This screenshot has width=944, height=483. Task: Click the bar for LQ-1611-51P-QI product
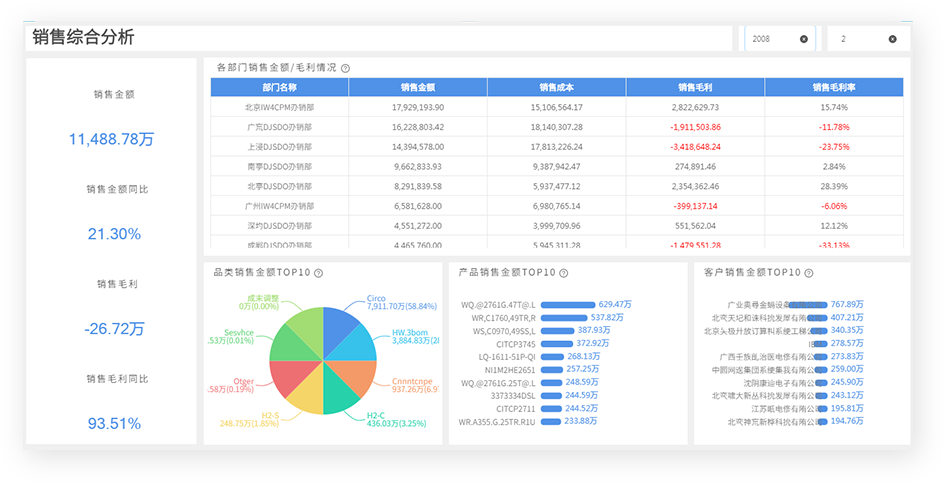(552, 357)
